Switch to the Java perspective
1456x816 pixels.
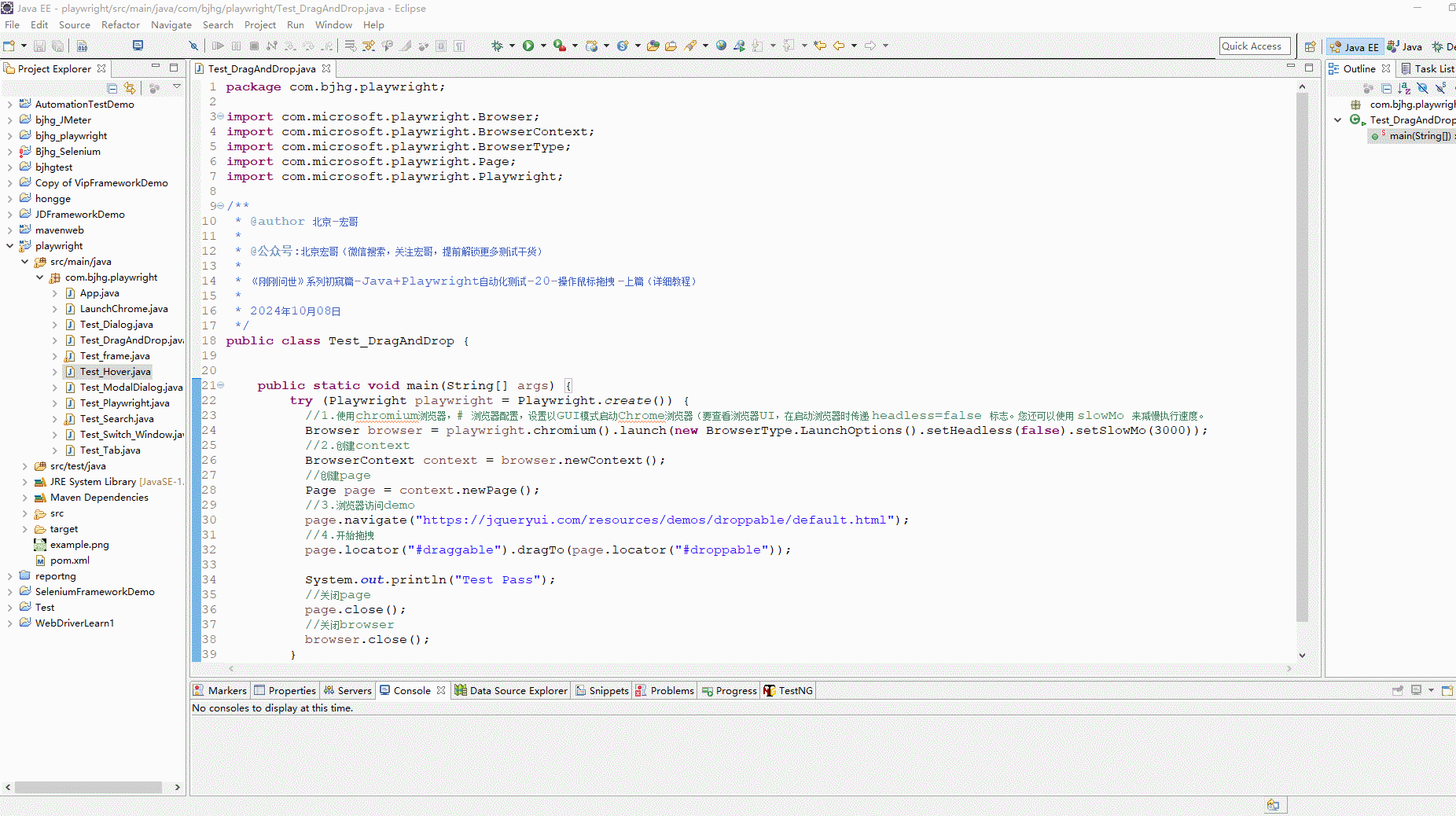pos(1404,46)
